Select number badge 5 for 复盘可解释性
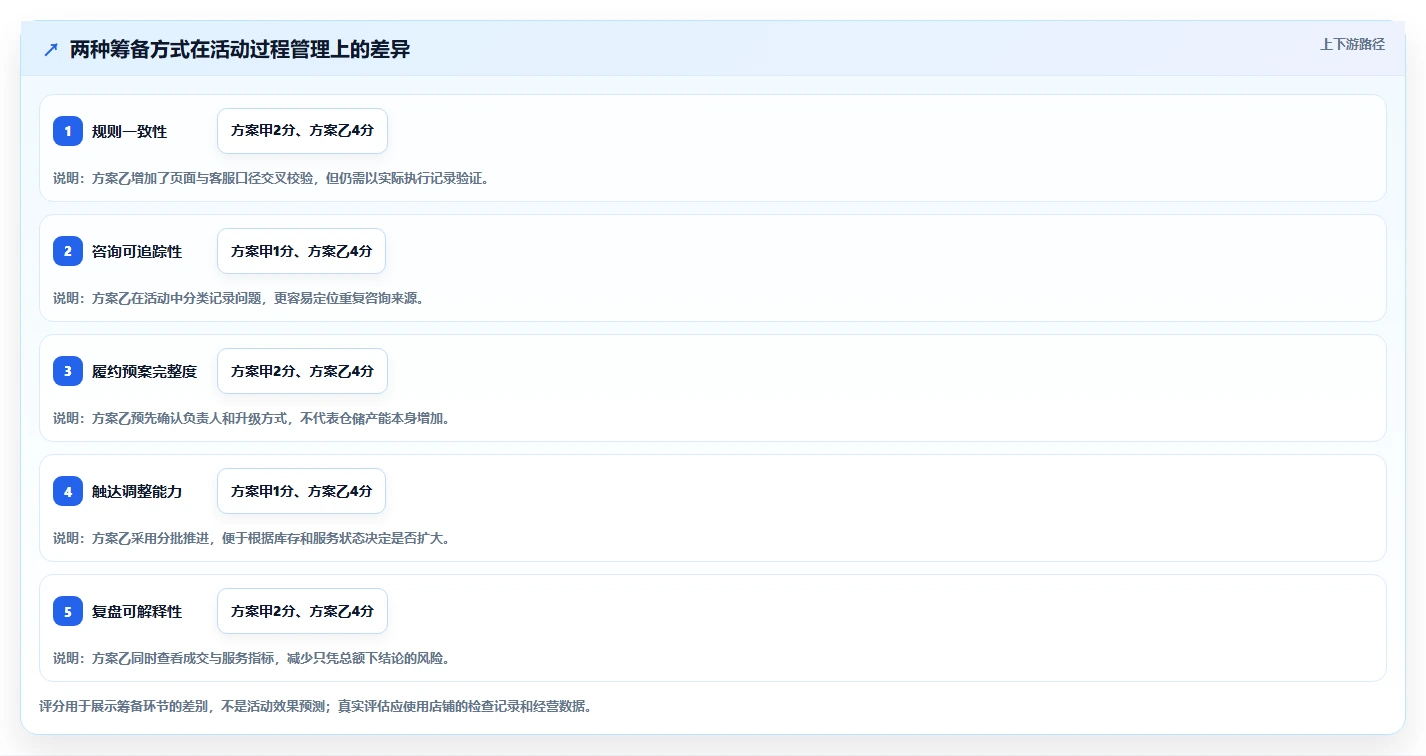The width and height of the screenshot is (1426, 756). [x=68, y=611]
